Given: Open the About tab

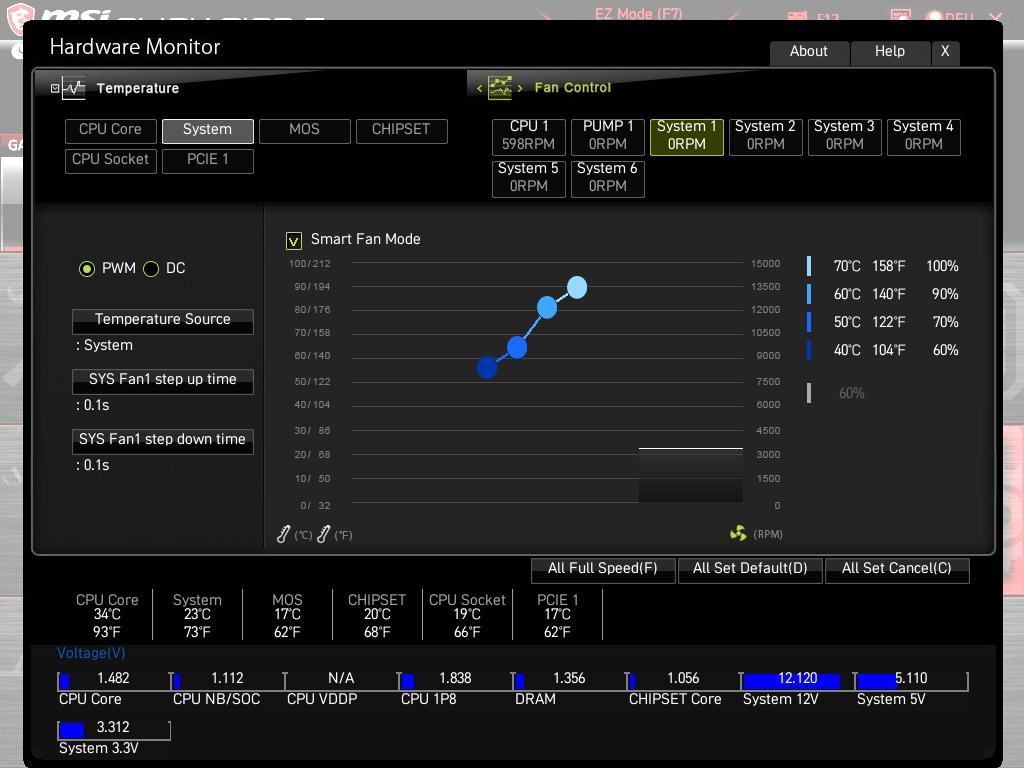Looking at the screenshot, I should [x=809, y=52].
